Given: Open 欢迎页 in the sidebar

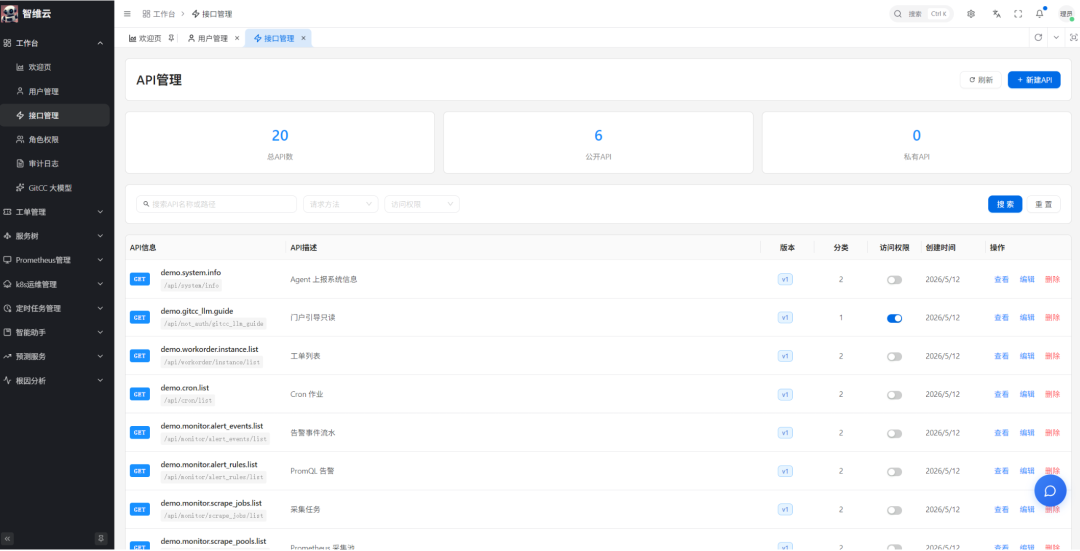Looking at the screenshot, I should pyautogui.click(x=55, y=67).
